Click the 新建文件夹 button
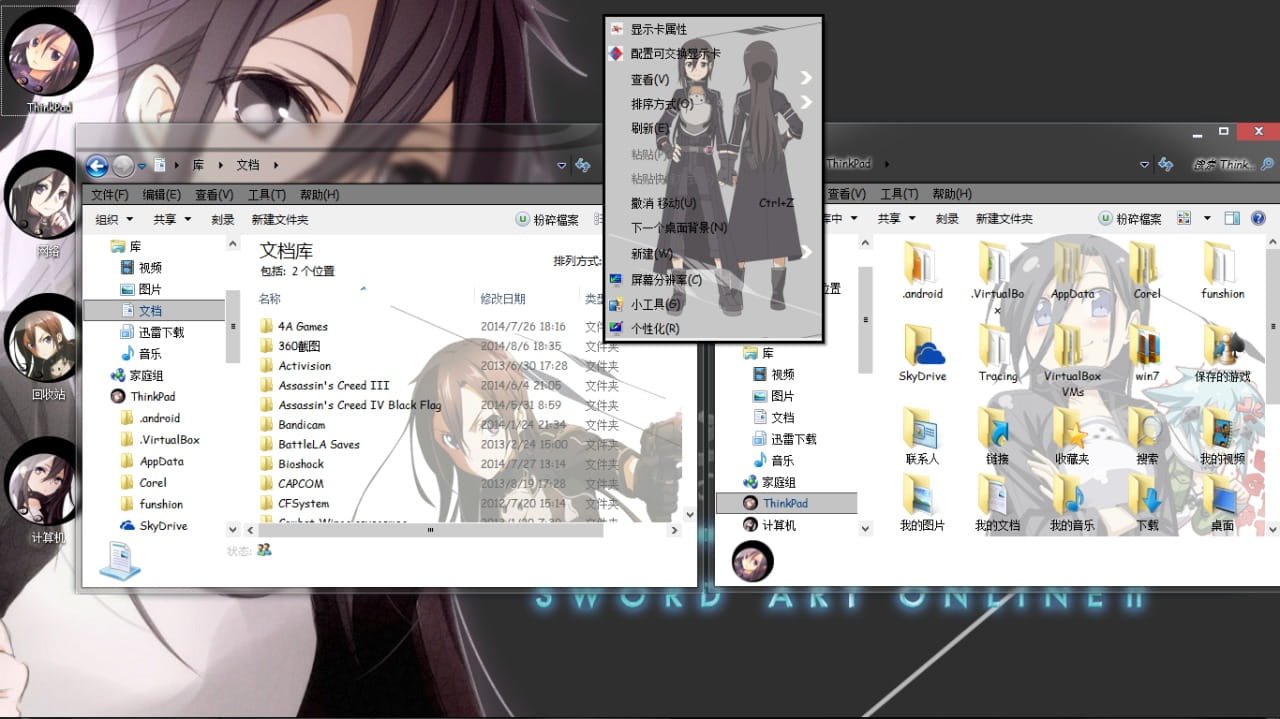Viewport: 1280px width, 719px height. point(278,218)
